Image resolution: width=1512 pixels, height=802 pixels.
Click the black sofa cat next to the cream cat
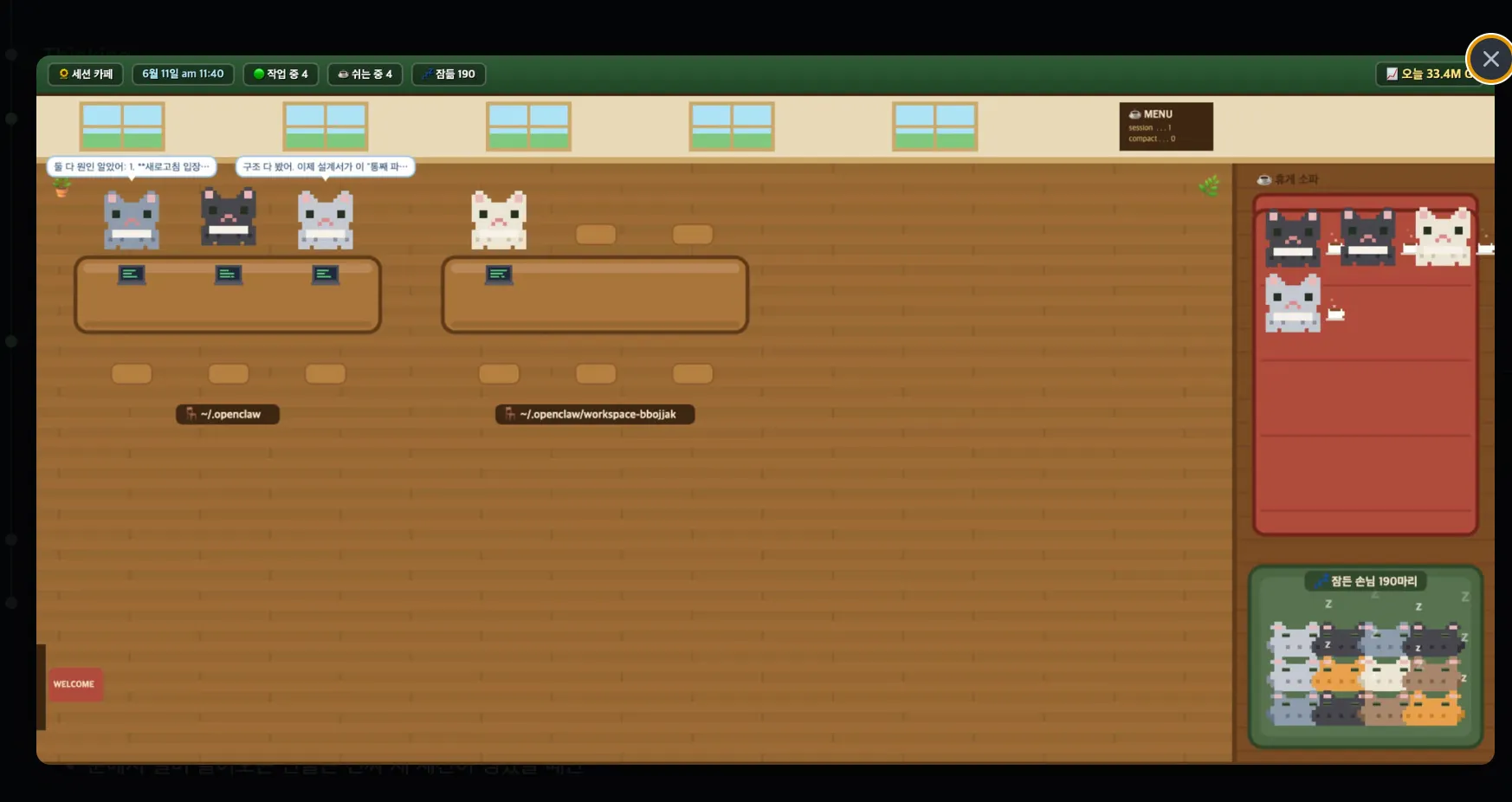coord(1368,236)
